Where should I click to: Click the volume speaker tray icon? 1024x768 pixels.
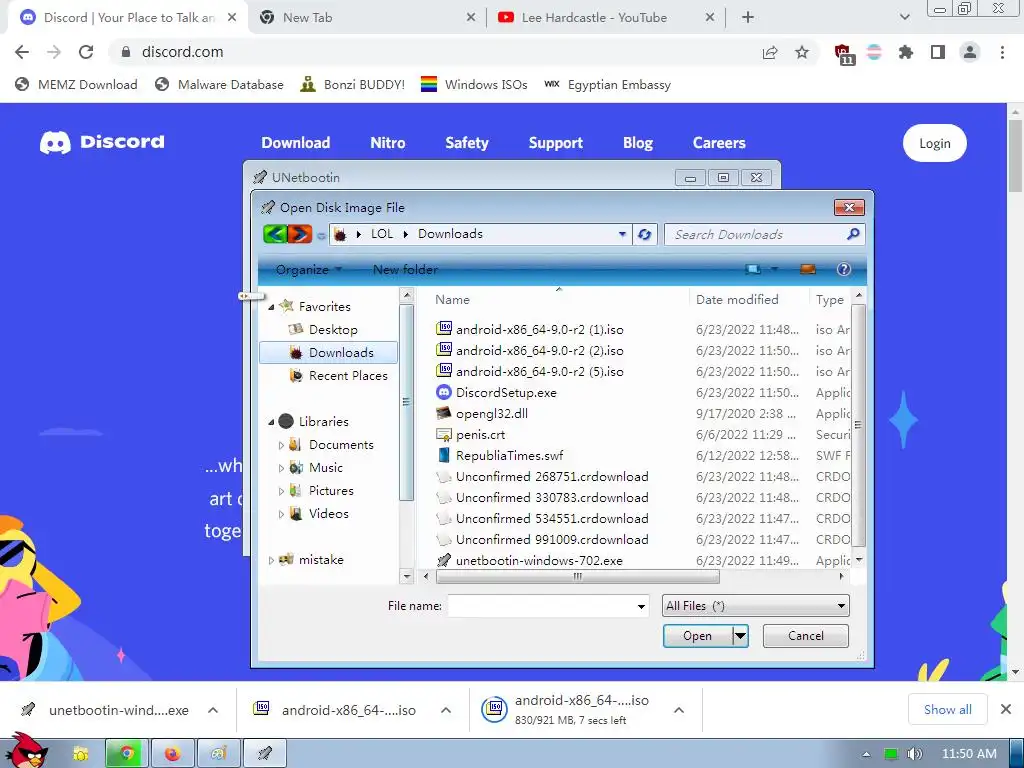[914, 754]
